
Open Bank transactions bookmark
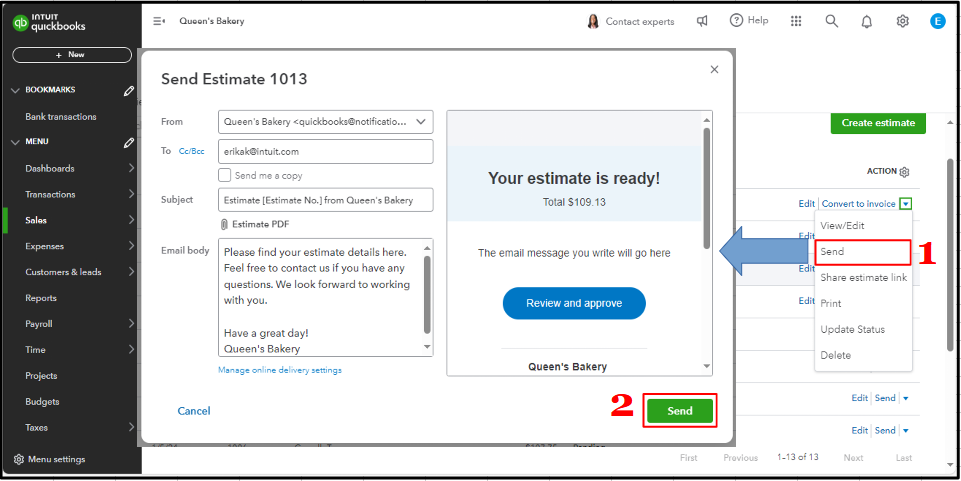[61, 116]
